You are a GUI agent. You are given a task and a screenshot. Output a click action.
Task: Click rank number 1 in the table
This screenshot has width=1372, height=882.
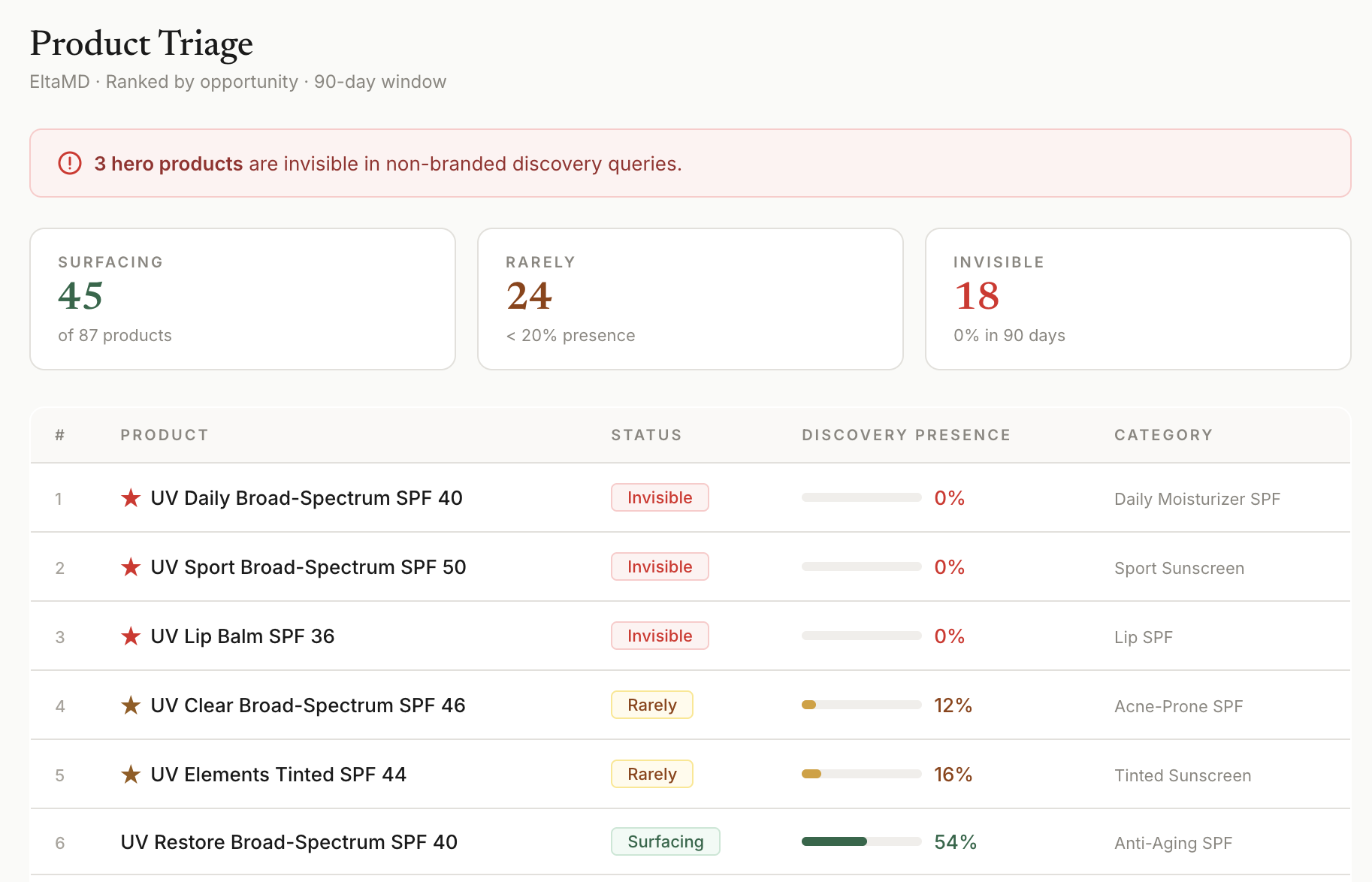(59, 499)
